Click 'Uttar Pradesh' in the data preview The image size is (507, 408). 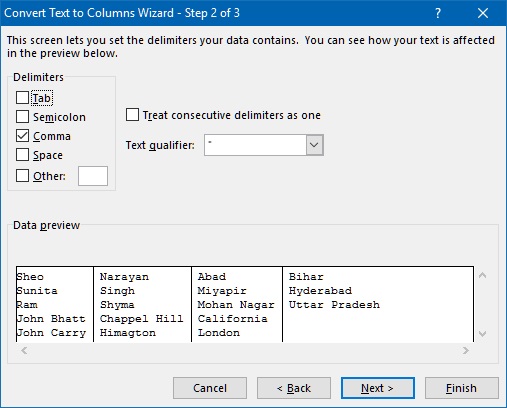[x=334, y=305]
